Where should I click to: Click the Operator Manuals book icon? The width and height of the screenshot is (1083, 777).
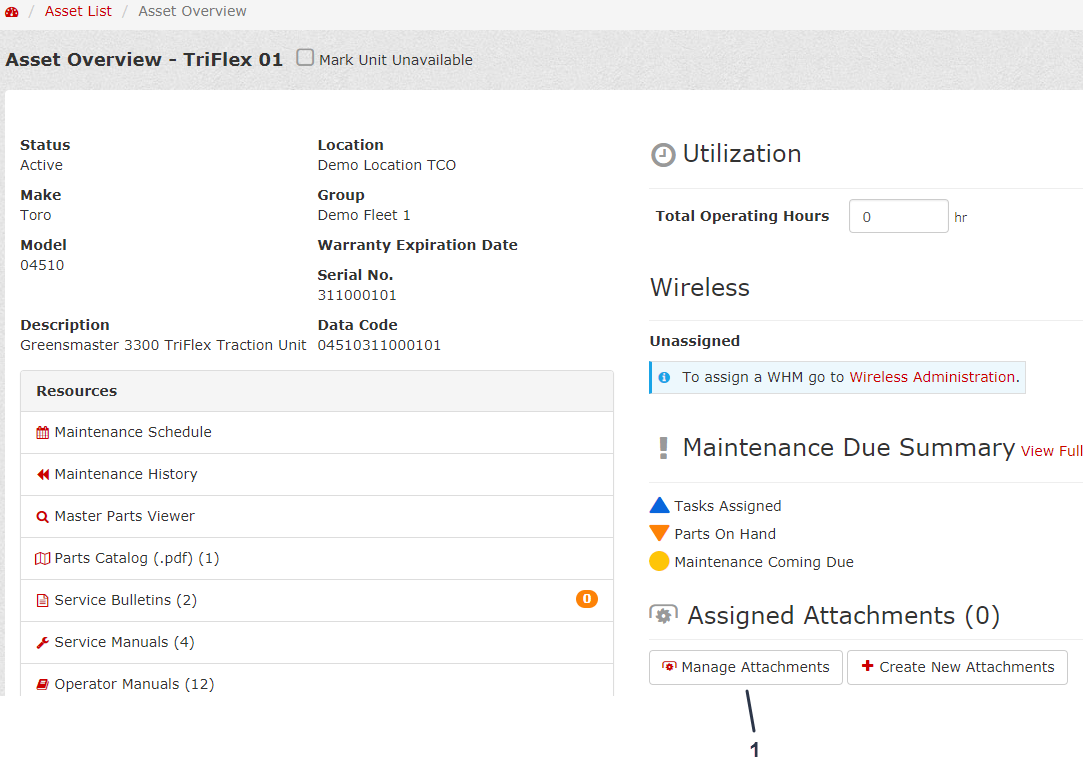click(42, 685)
